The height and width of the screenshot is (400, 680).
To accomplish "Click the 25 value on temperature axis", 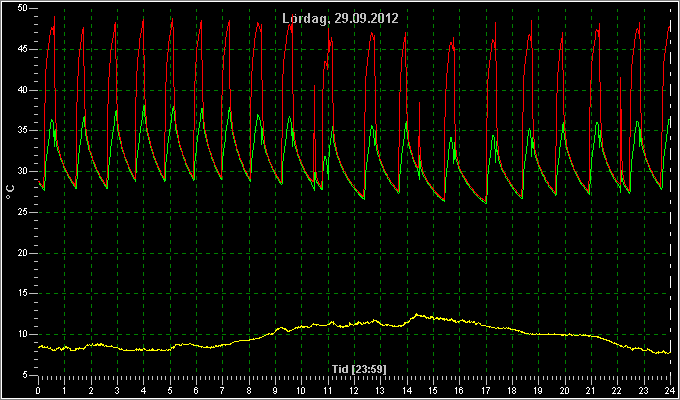I will pyautogui.click(x=23, y=212).
